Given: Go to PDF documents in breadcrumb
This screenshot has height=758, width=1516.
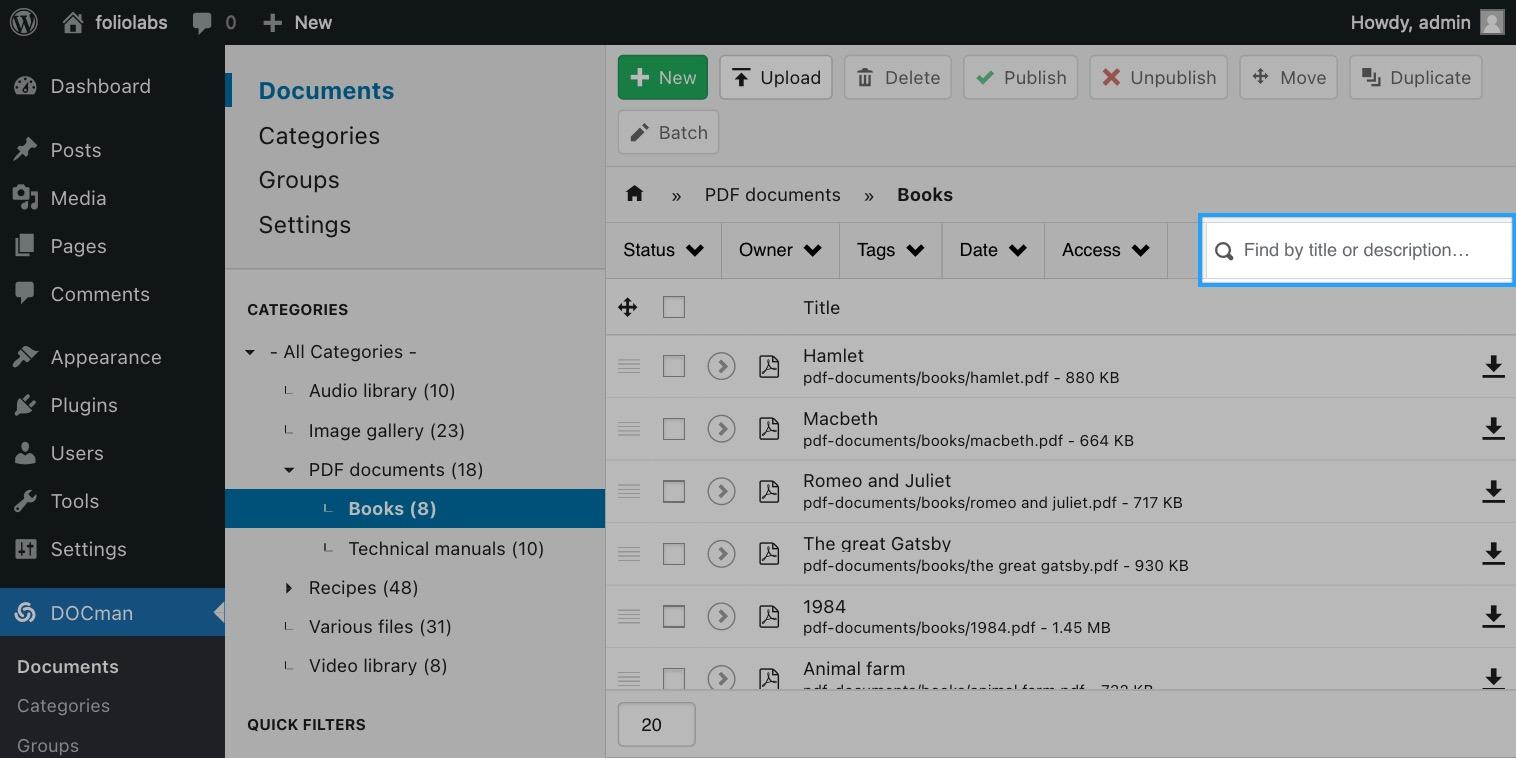Looking at the screenshot, I should [772, 194].
